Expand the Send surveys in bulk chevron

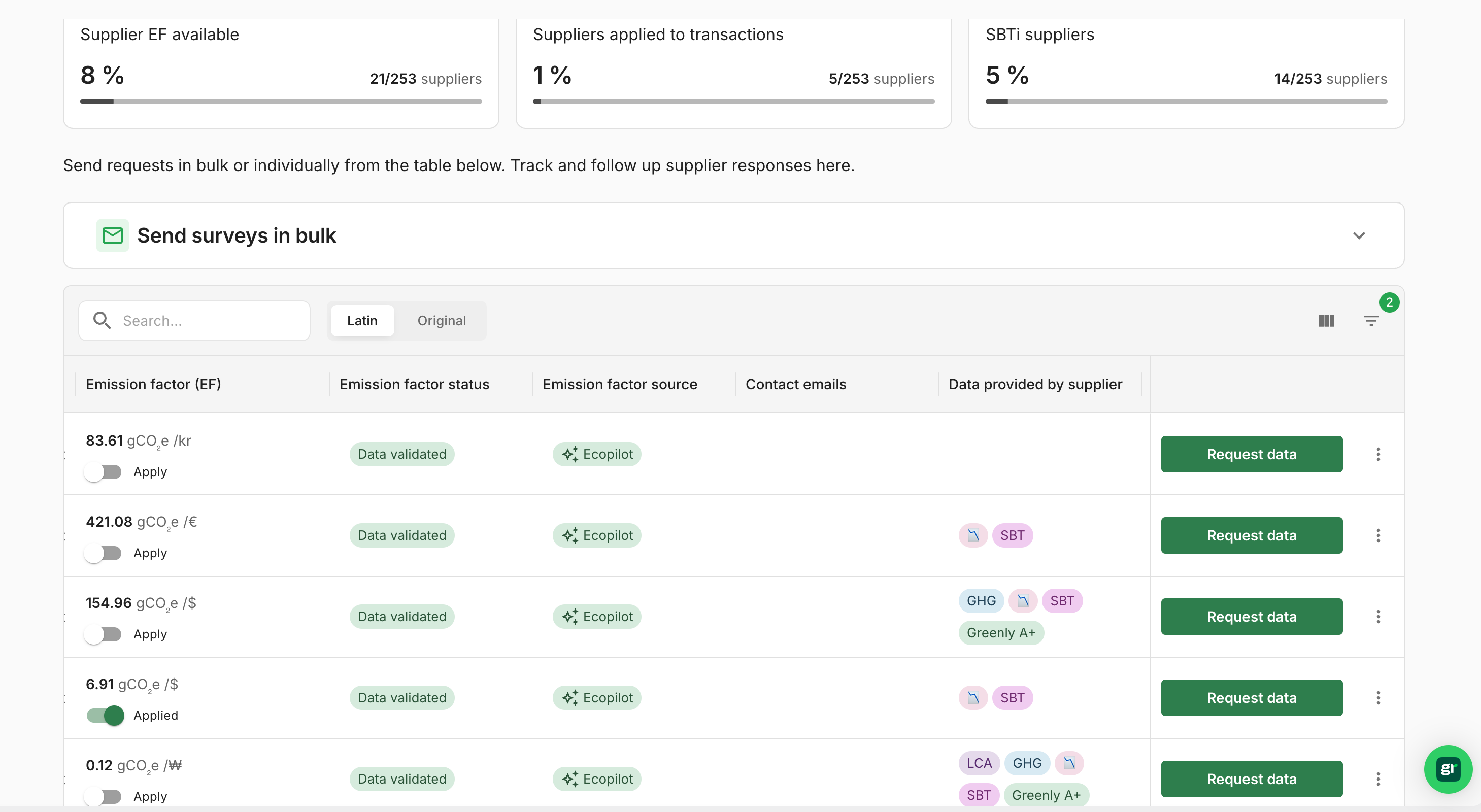click(1359, 235)
